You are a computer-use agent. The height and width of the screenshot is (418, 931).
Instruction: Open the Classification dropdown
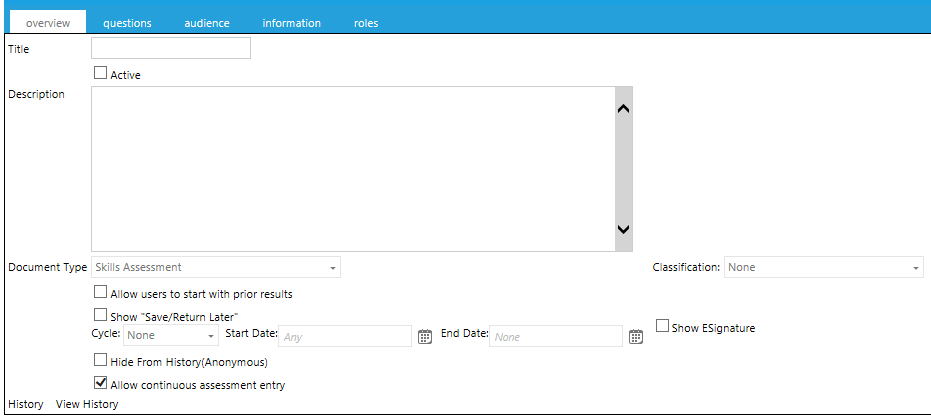823,267
